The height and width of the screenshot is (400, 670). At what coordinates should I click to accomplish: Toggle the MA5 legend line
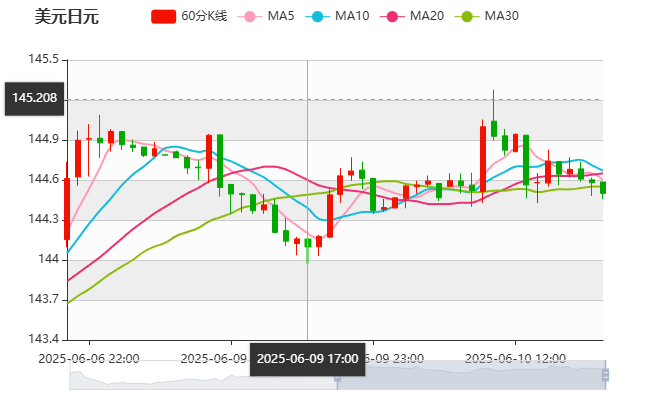coord(266,17)
